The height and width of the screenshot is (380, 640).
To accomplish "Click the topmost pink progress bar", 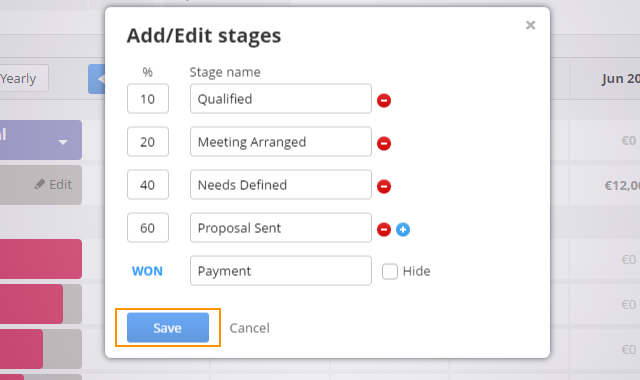I will coord(41,259).
